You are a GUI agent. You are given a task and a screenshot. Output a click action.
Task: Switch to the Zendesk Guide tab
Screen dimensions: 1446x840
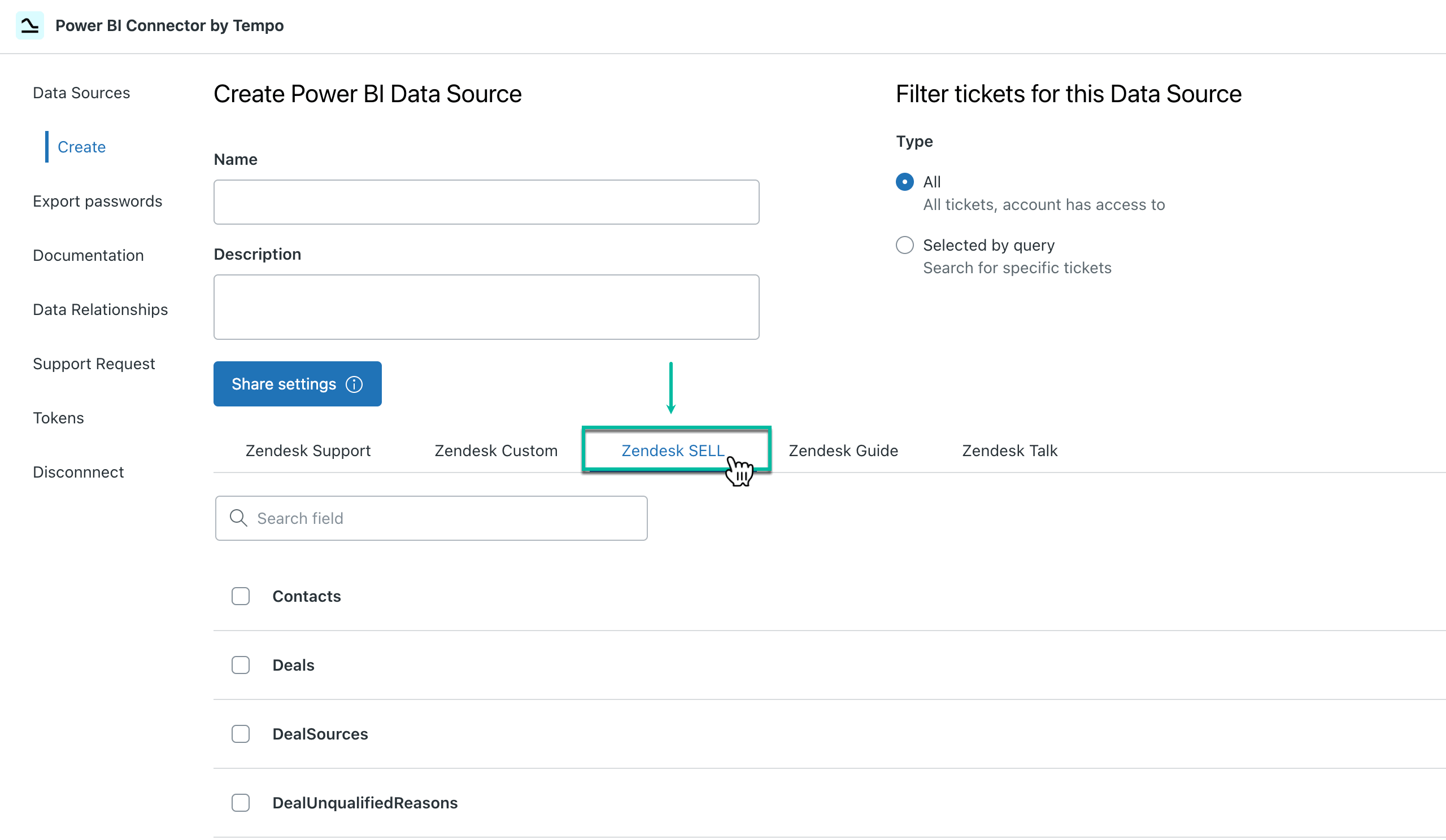click(x=842, y=450)
